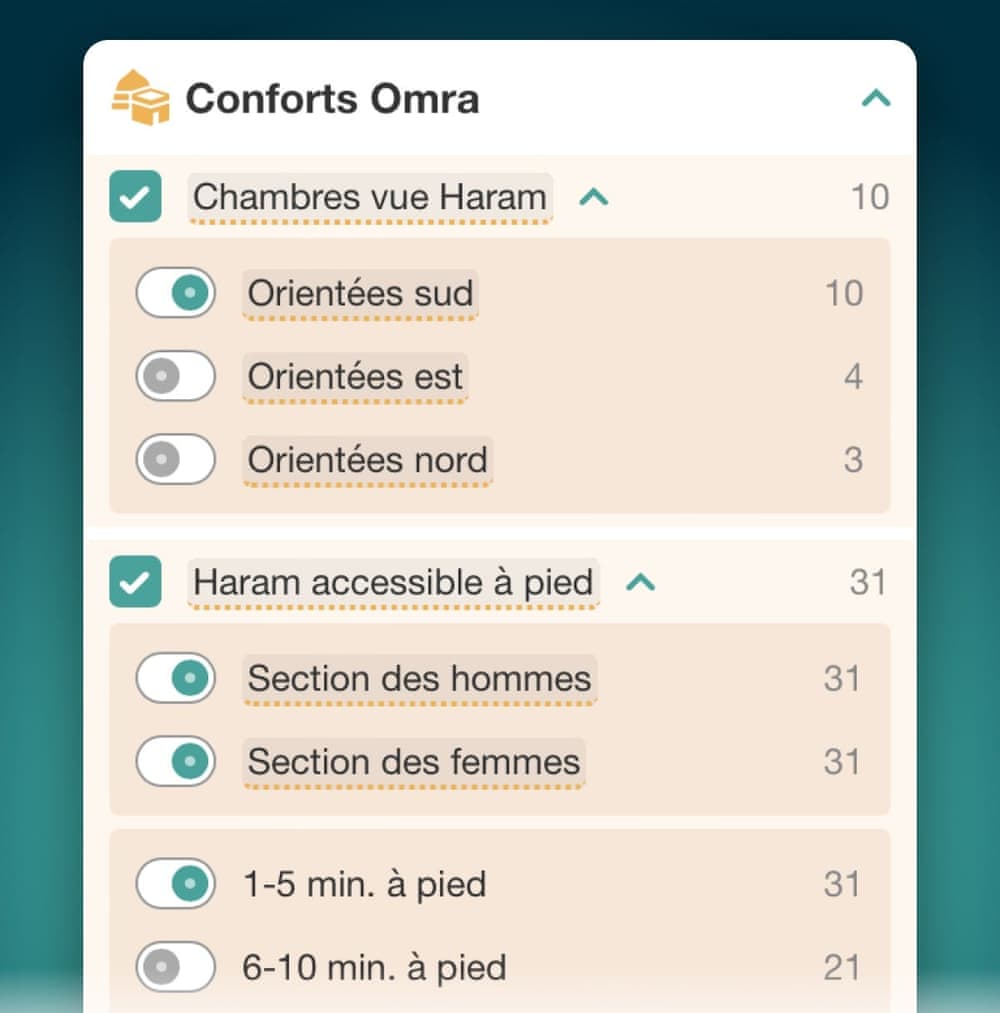Uncheck the Haram accessible à pied filter

click(x=136, y=582)
